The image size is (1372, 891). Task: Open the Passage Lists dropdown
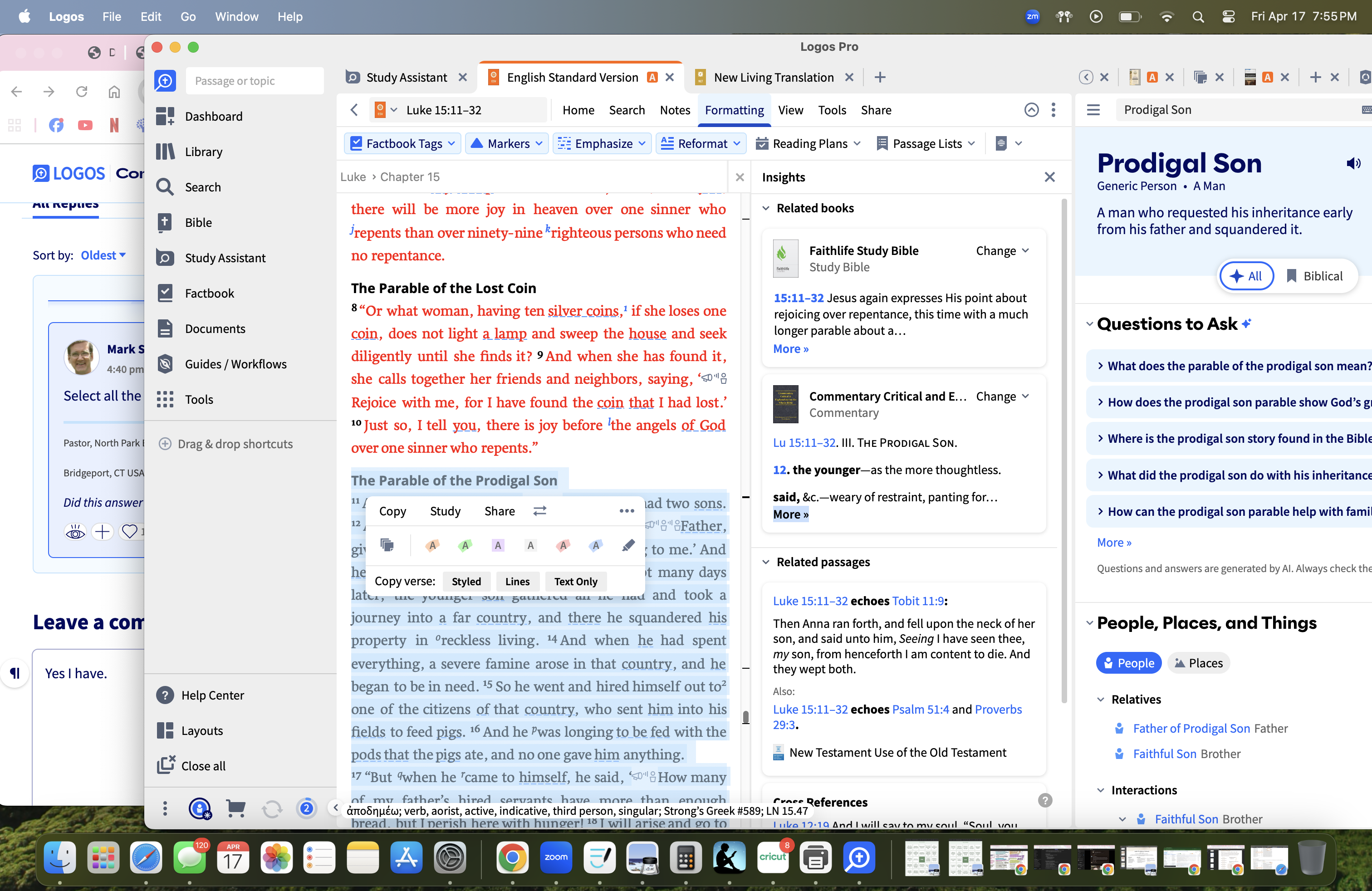[x=925, y=143]
